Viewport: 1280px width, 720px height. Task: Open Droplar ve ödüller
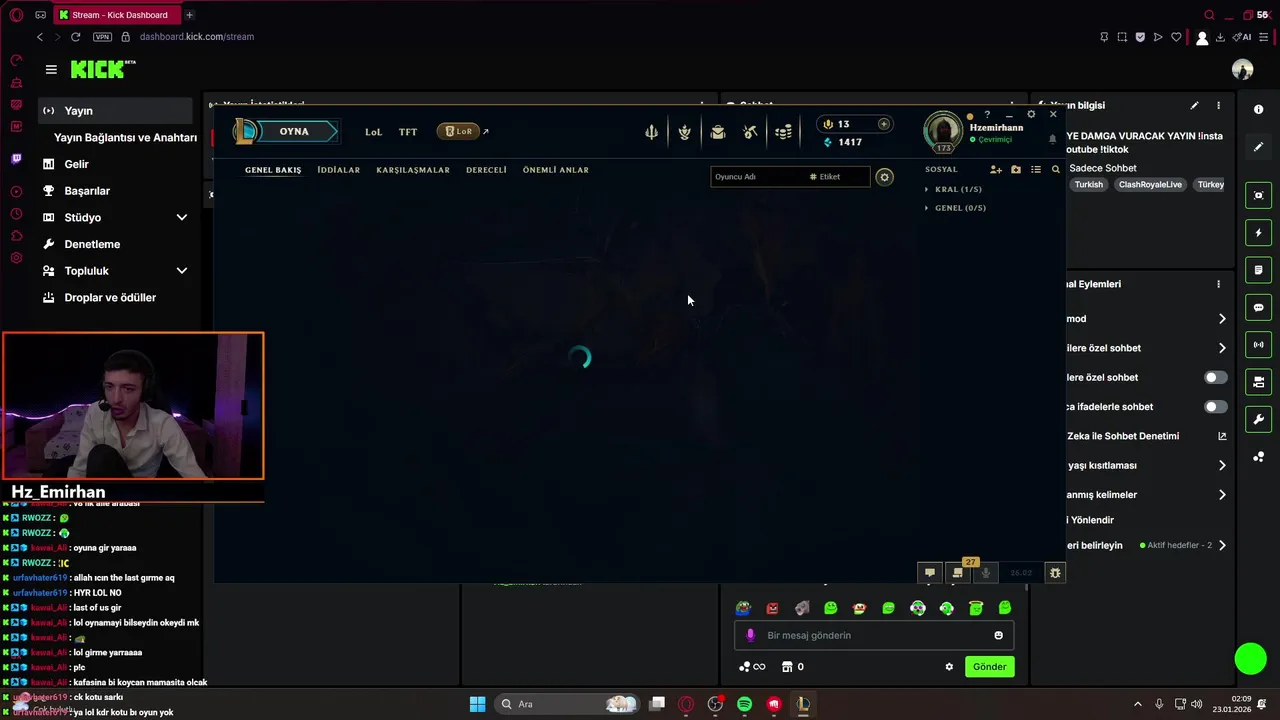110,297
